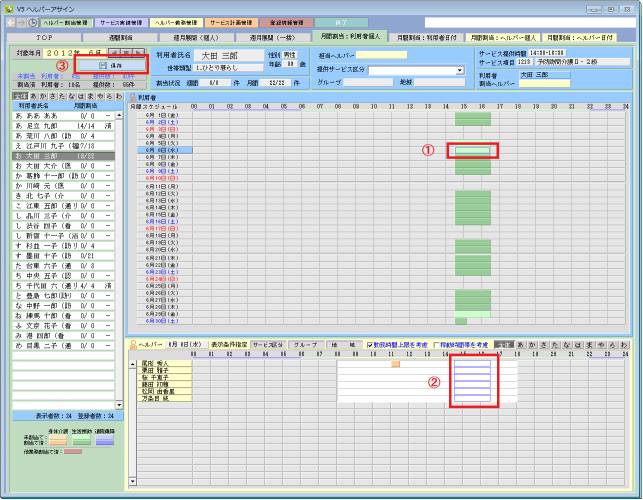Viewport: 643px width, 500px height.
Task: Go to previous month with left arrow
Action: pyautogui.click(x=115, y=50)
